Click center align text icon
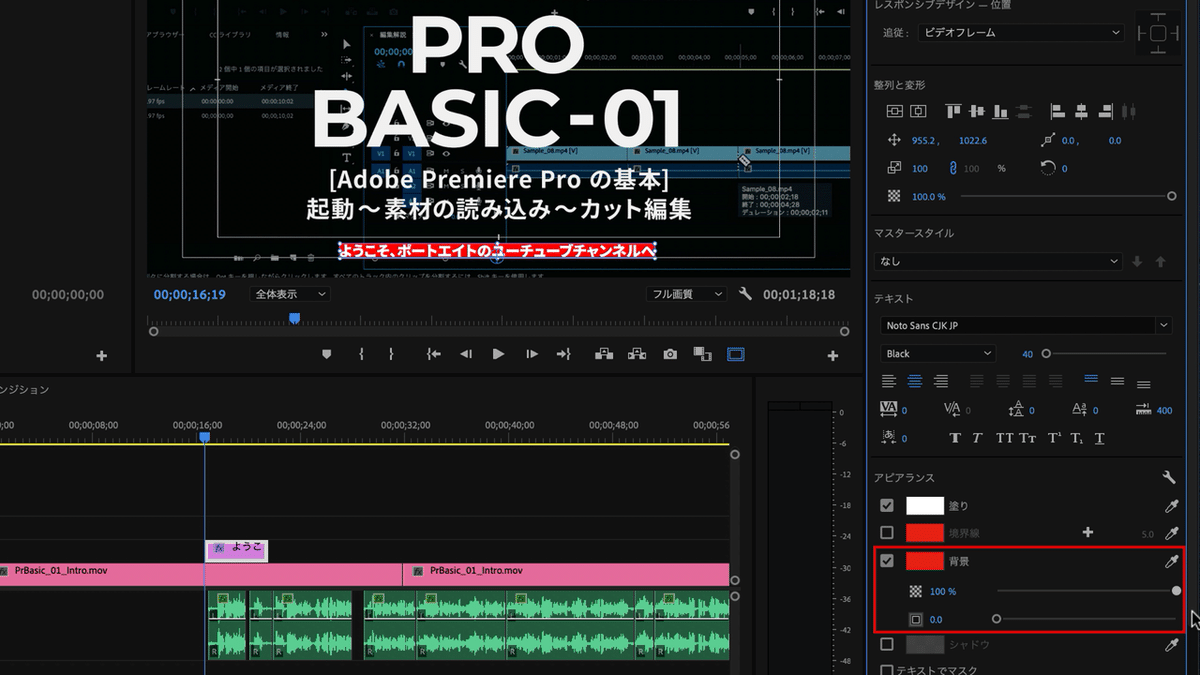This screenshot has height=675, width=1200. point(914,381)
